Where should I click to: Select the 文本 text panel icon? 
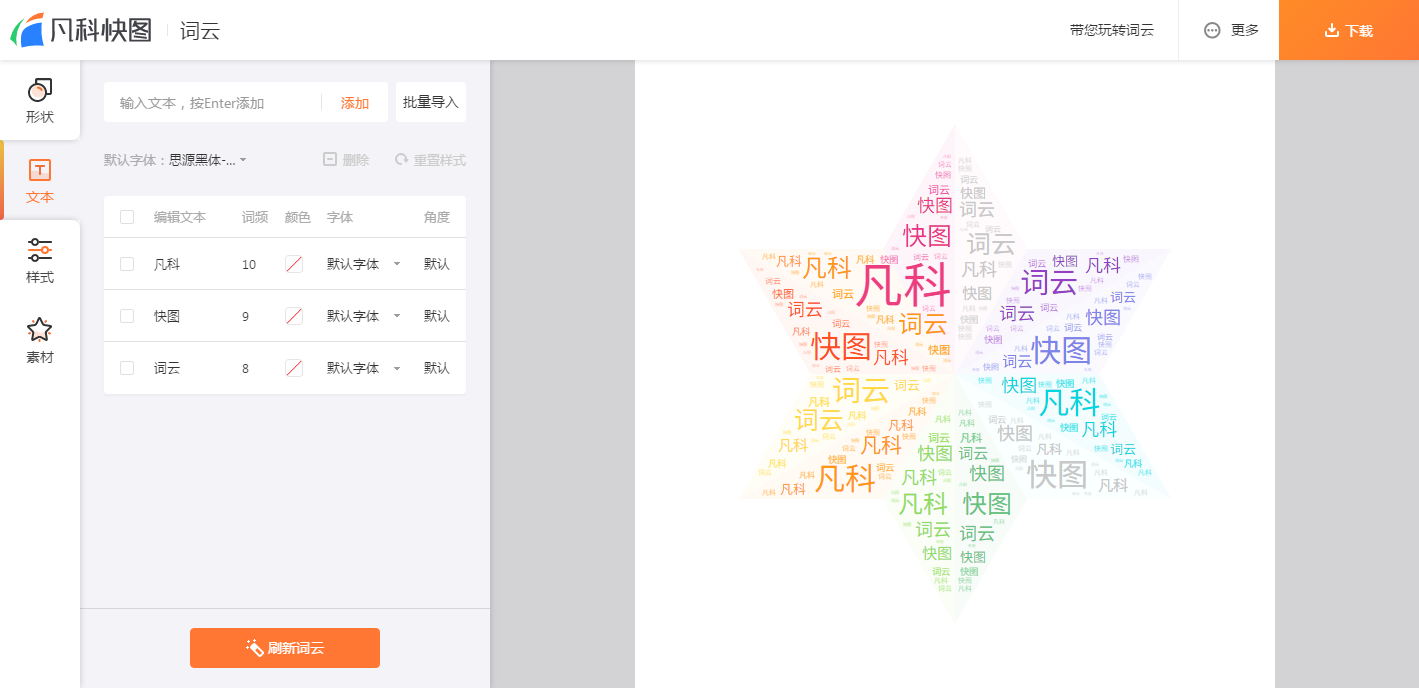point(40,170)
